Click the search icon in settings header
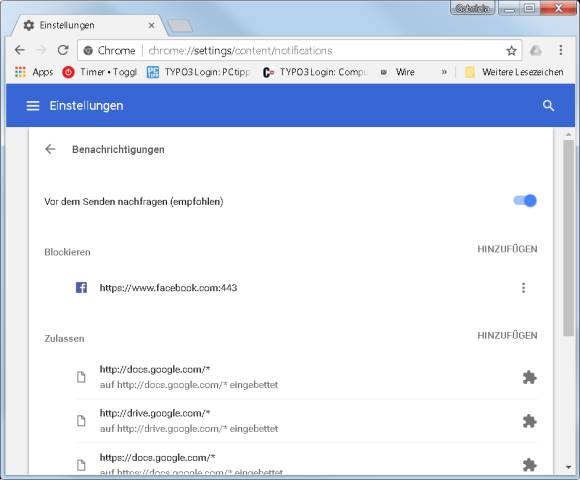This screenshot has width=580, height=480. (548, 106)
